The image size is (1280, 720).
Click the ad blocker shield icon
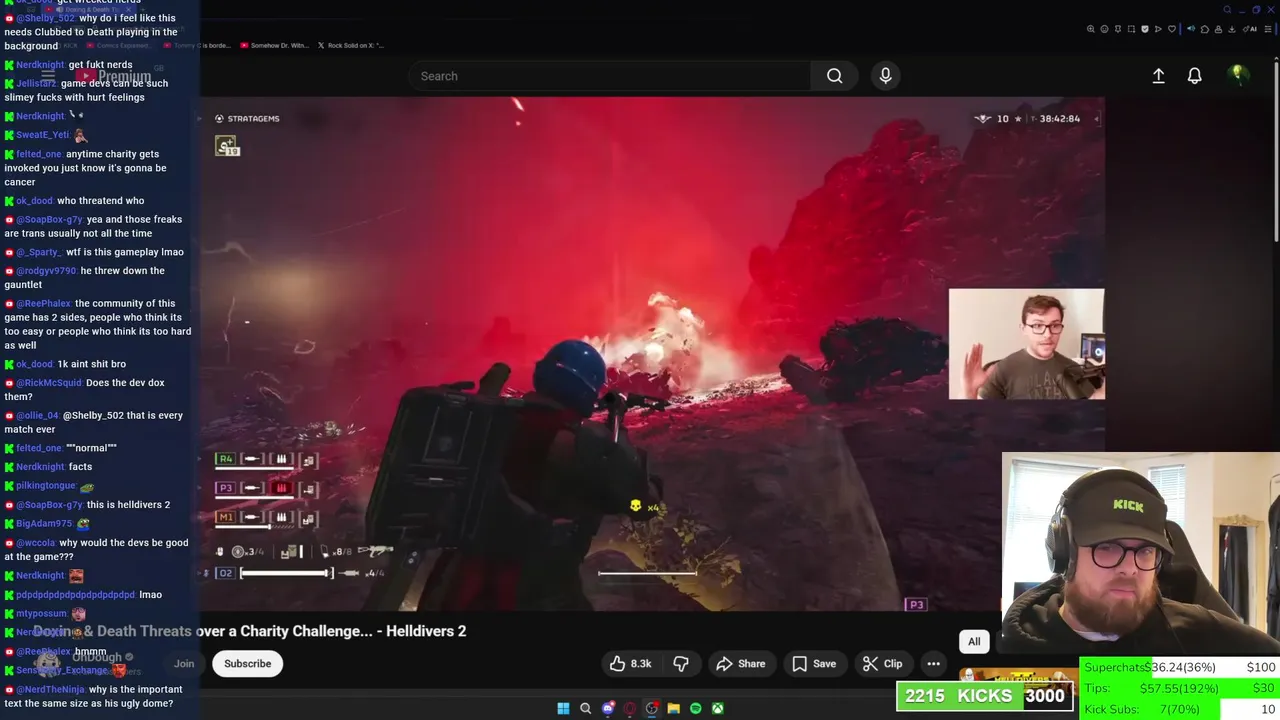point(1145,29)
